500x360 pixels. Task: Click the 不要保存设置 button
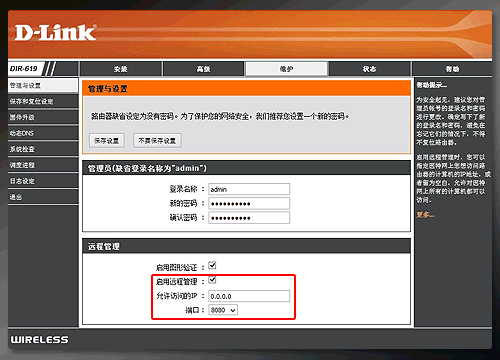pyautogui.click(x=157, y=141)
